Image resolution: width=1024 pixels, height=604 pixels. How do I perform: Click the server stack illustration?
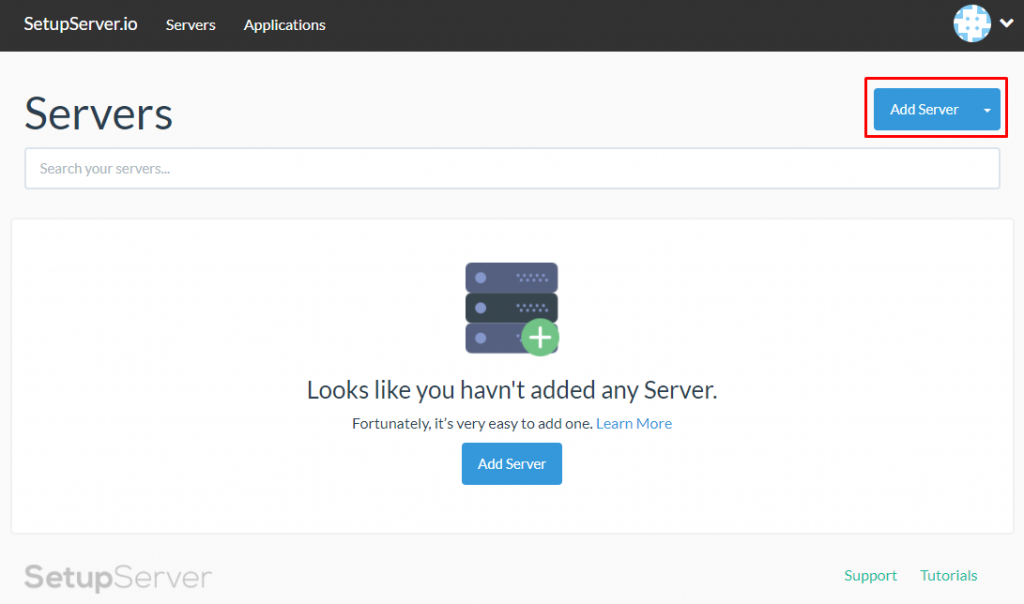pos(511,305)
